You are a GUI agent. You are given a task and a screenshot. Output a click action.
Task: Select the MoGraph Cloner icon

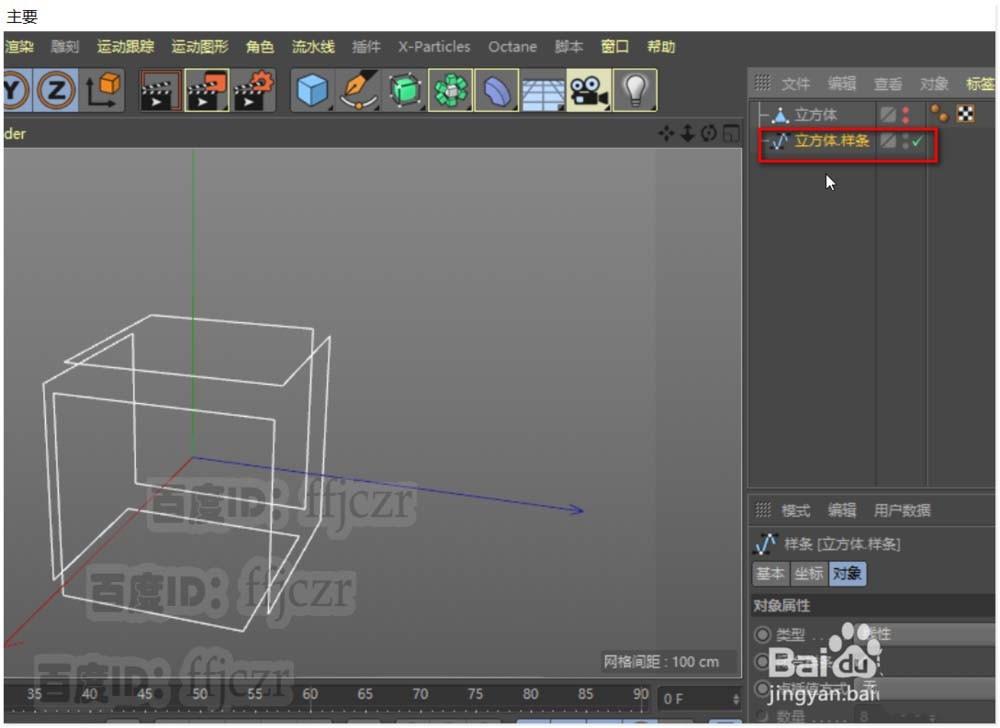click(450, 89)
